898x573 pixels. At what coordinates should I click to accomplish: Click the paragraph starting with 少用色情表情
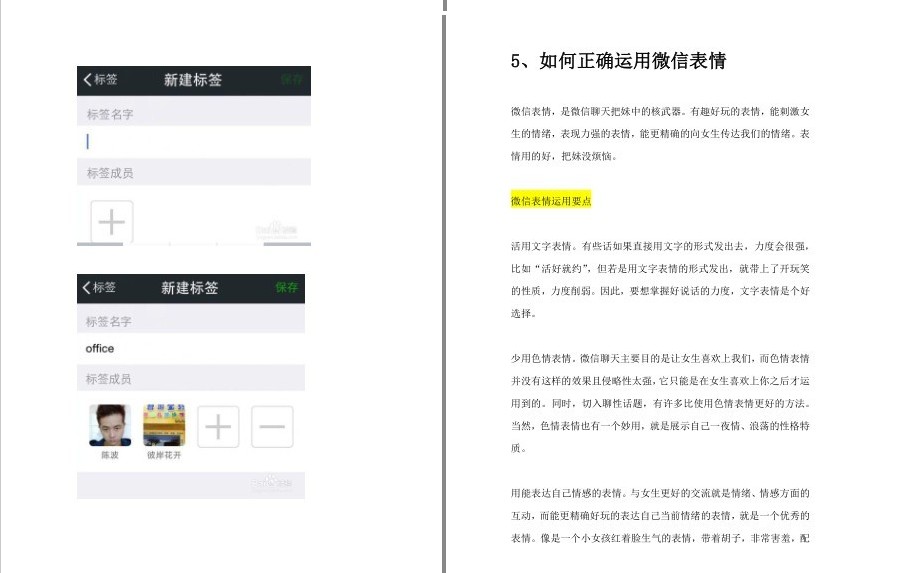[660, 403]
